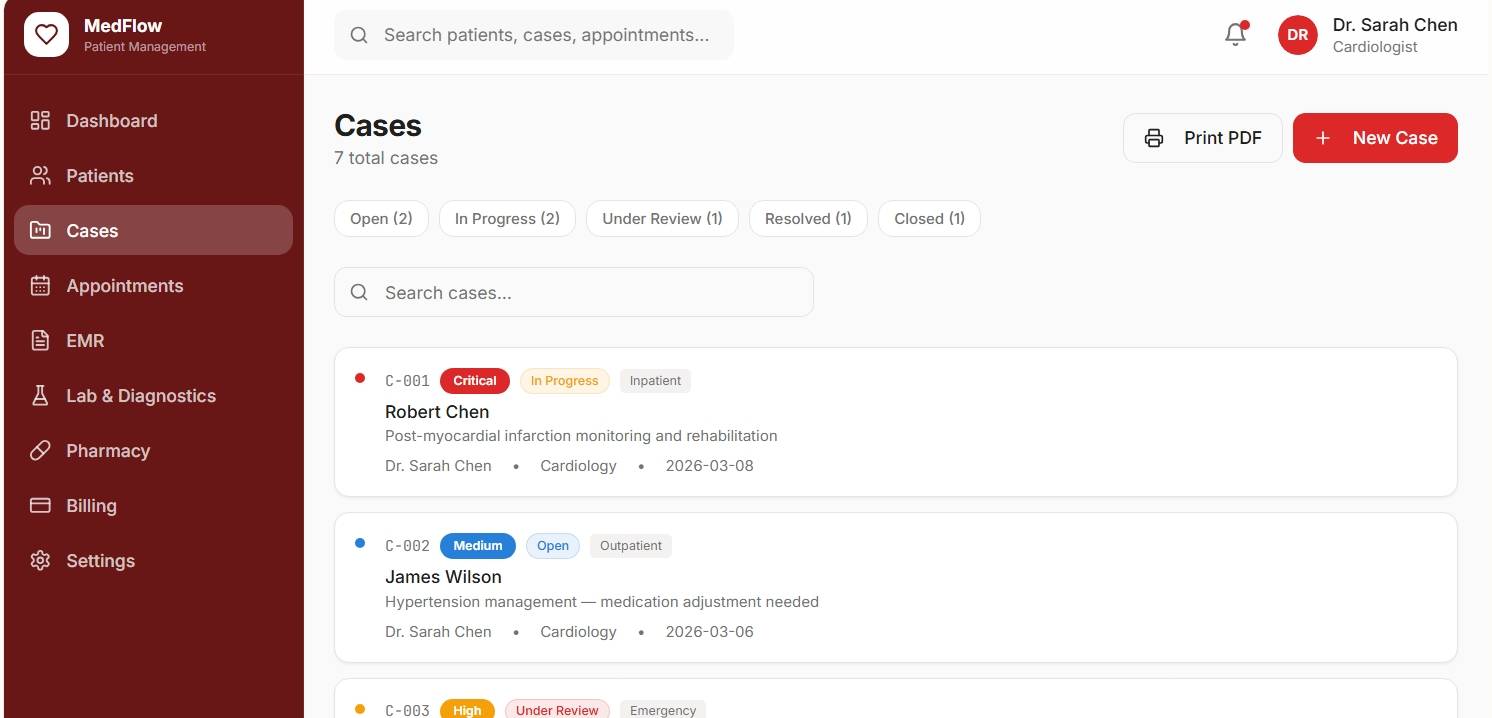Go to Pharmacy page
The image size is (1492, 718).
[153, 451]
